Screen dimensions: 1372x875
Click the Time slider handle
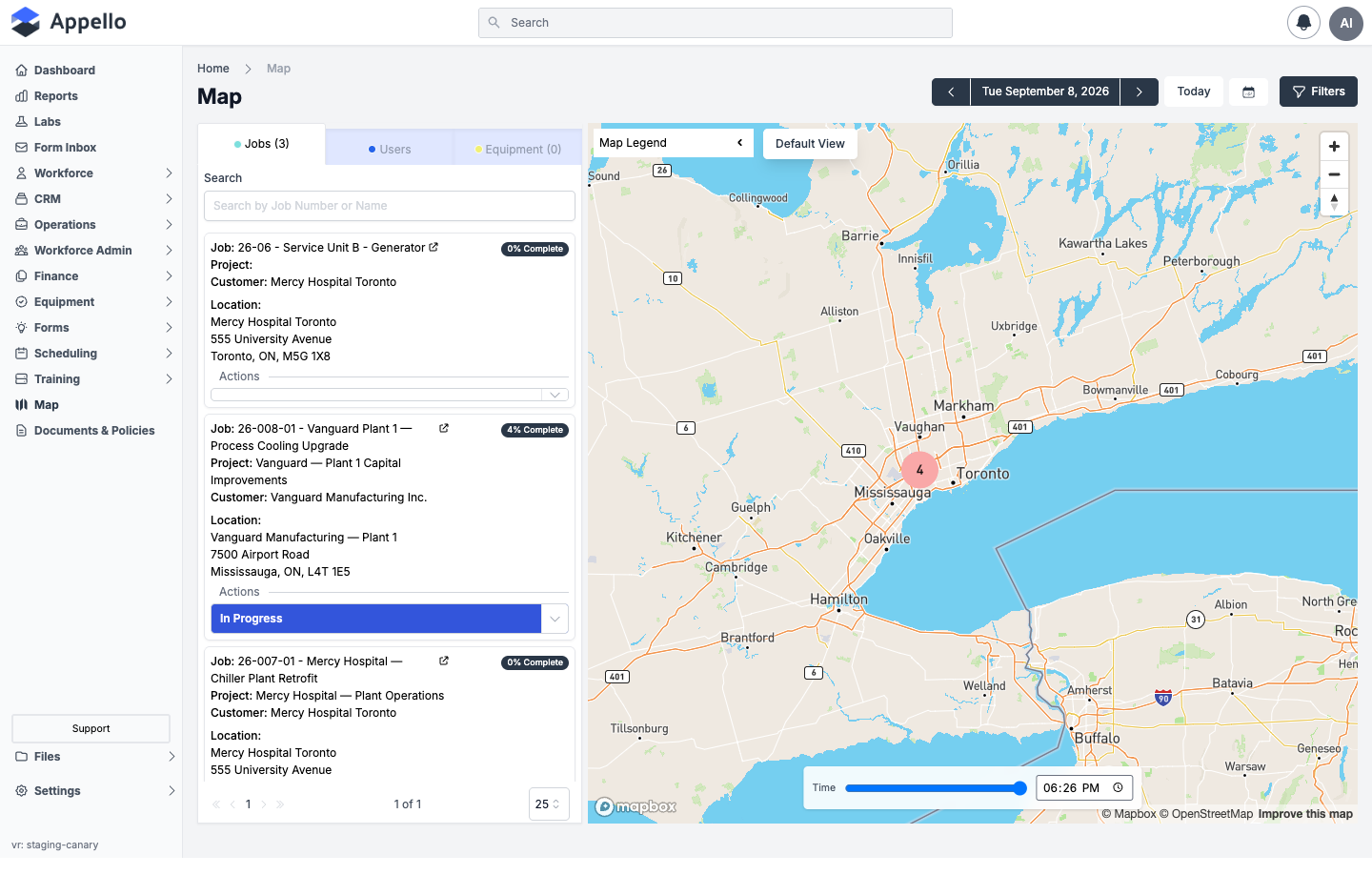1019,788
